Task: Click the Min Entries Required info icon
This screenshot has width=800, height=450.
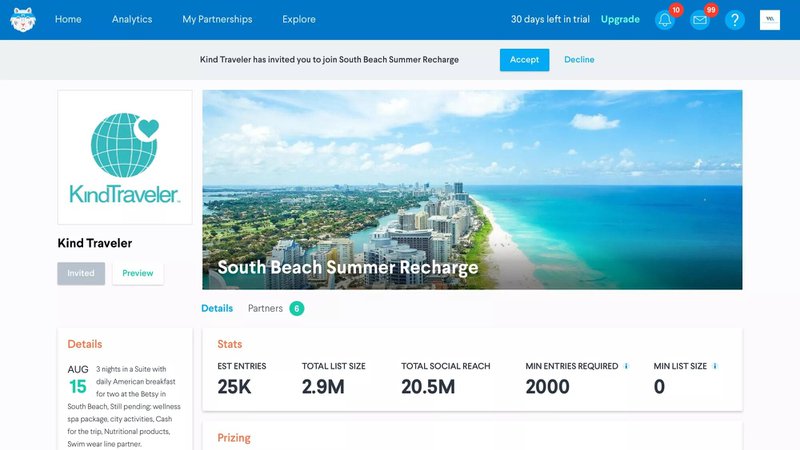Action: click(627, 366)
